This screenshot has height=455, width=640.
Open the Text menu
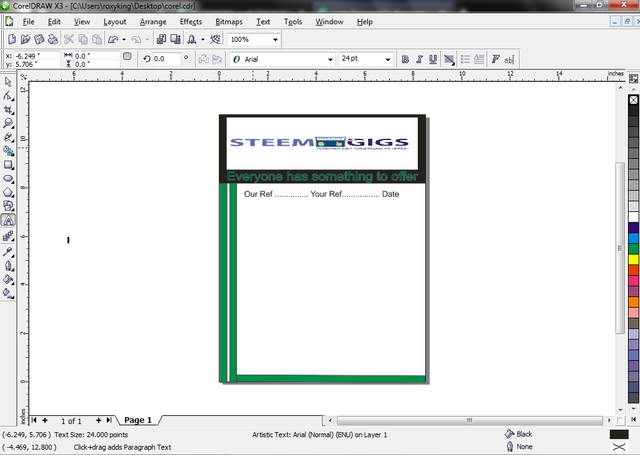263,22
